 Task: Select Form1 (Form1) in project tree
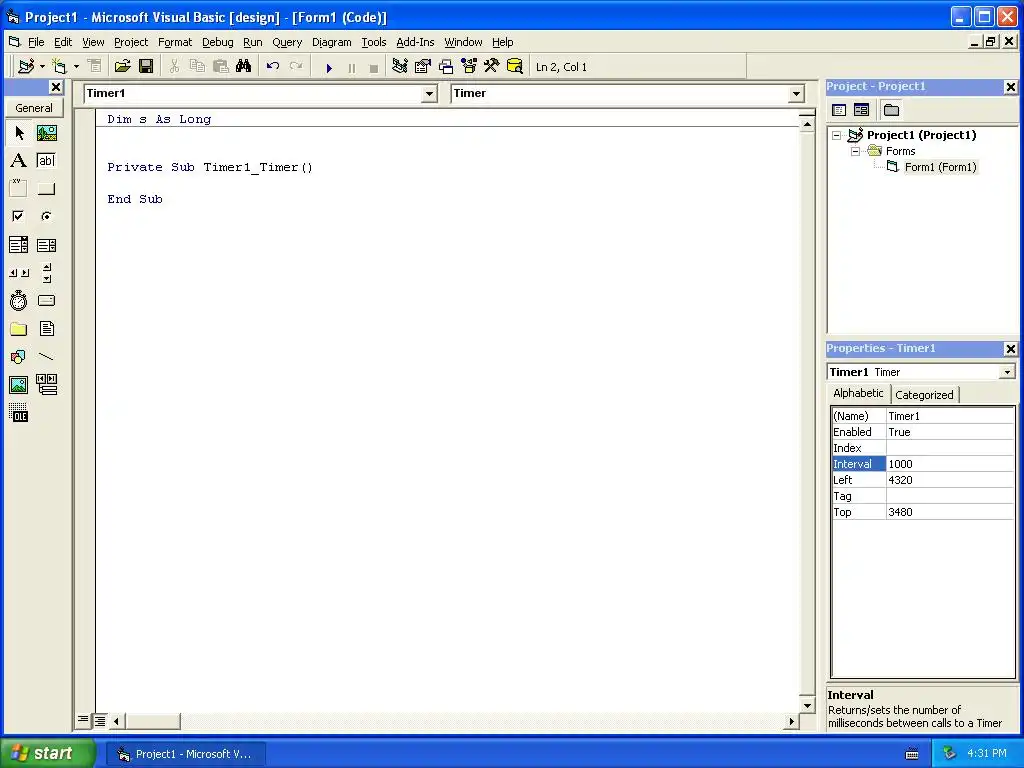(940, 167)
